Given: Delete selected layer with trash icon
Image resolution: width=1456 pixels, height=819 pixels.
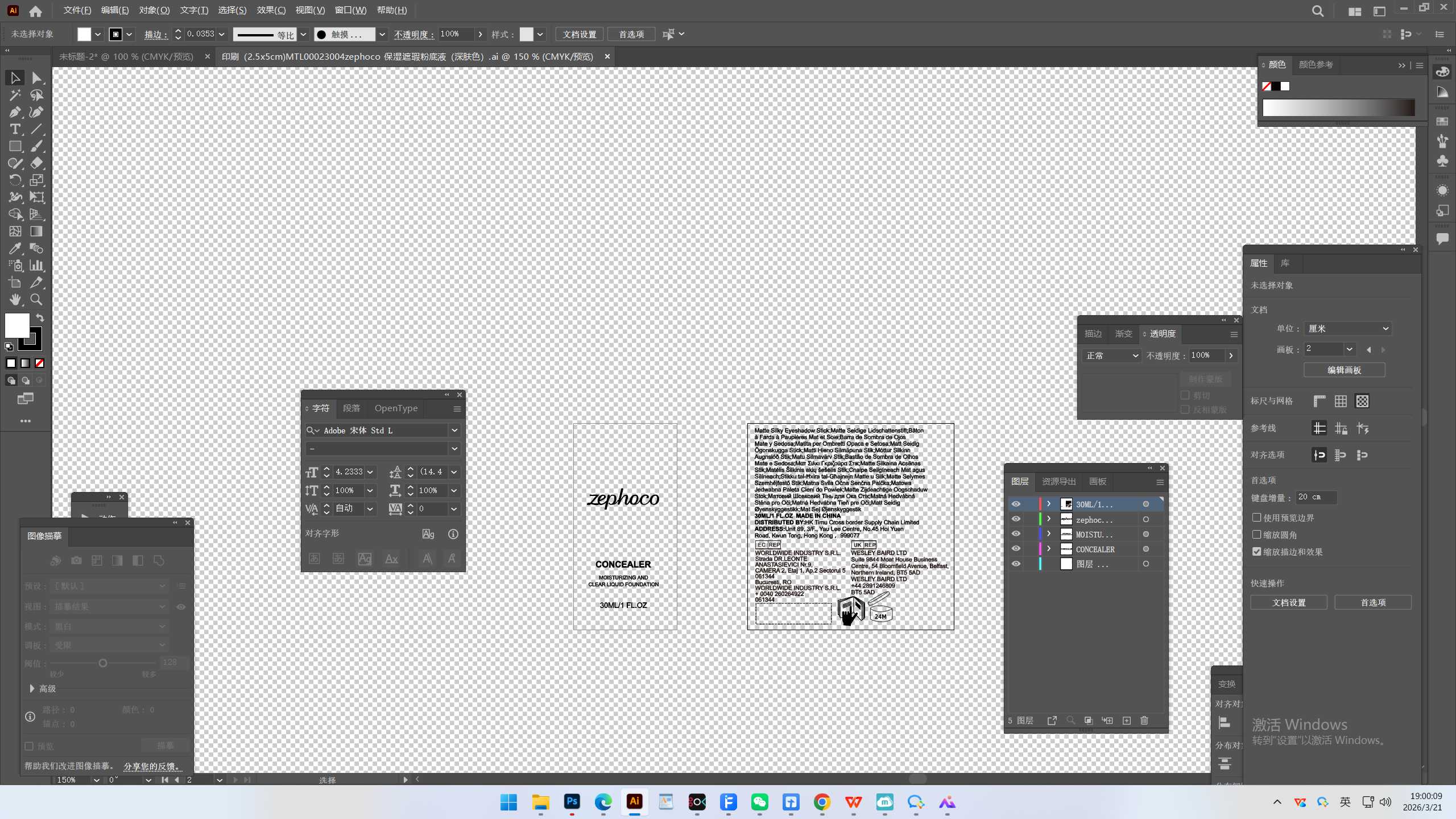Looking at the screenshot, I should pos(1144,721).
